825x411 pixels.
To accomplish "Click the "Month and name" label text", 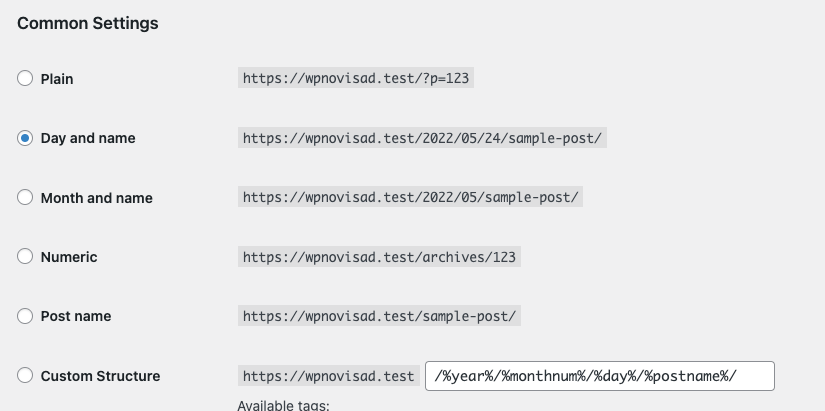I will (96, 198).
